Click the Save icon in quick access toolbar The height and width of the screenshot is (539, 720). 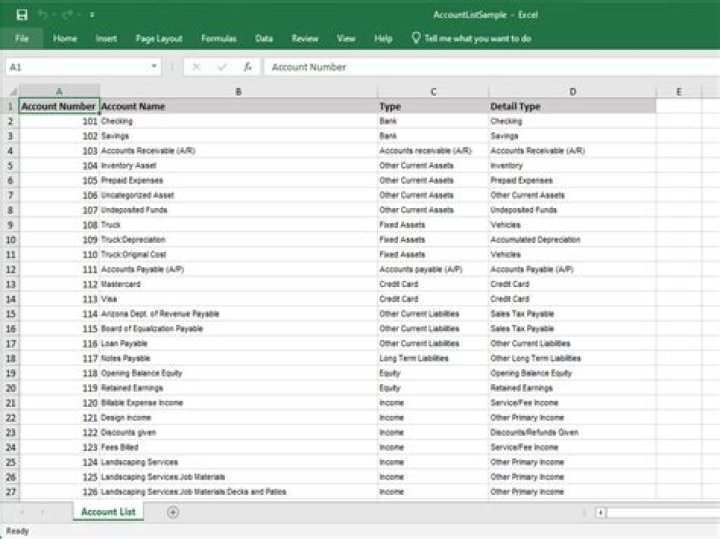click(22, 15)
